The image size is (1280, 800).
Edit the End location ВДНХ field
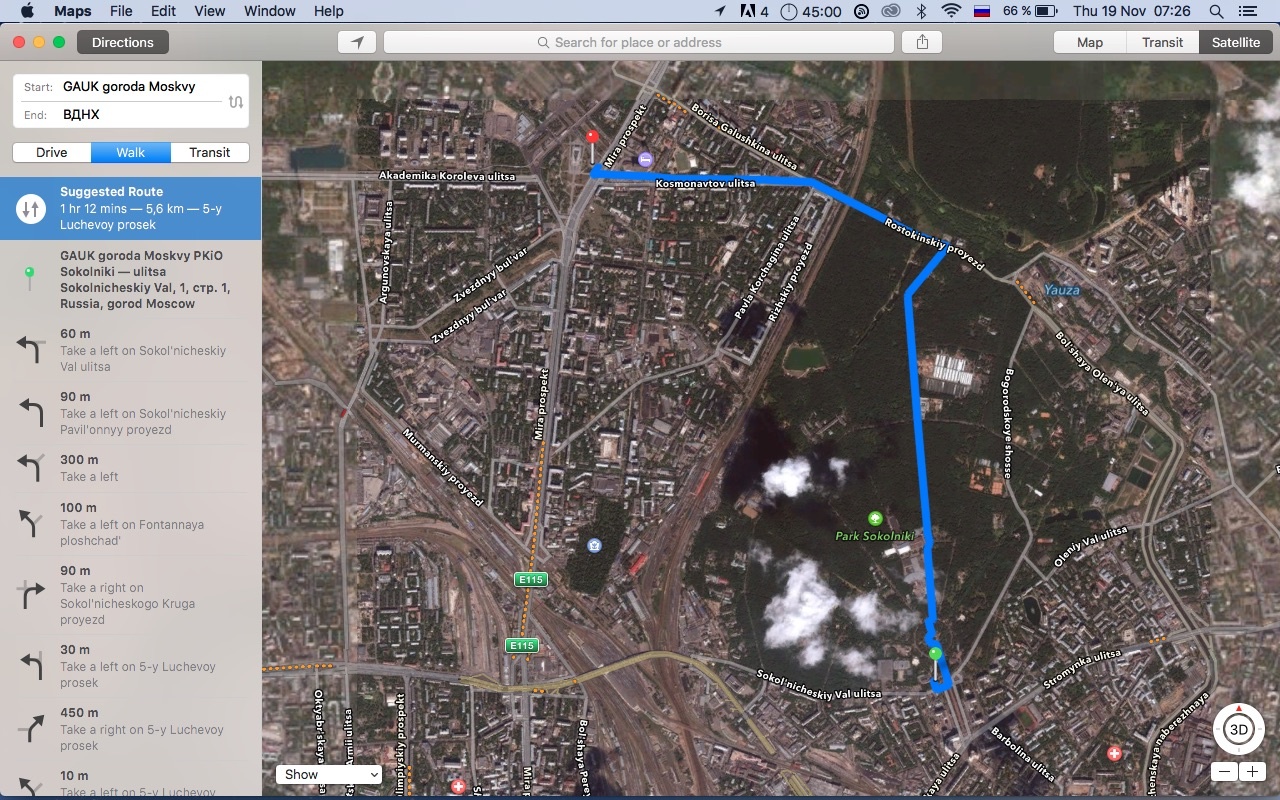129,115
